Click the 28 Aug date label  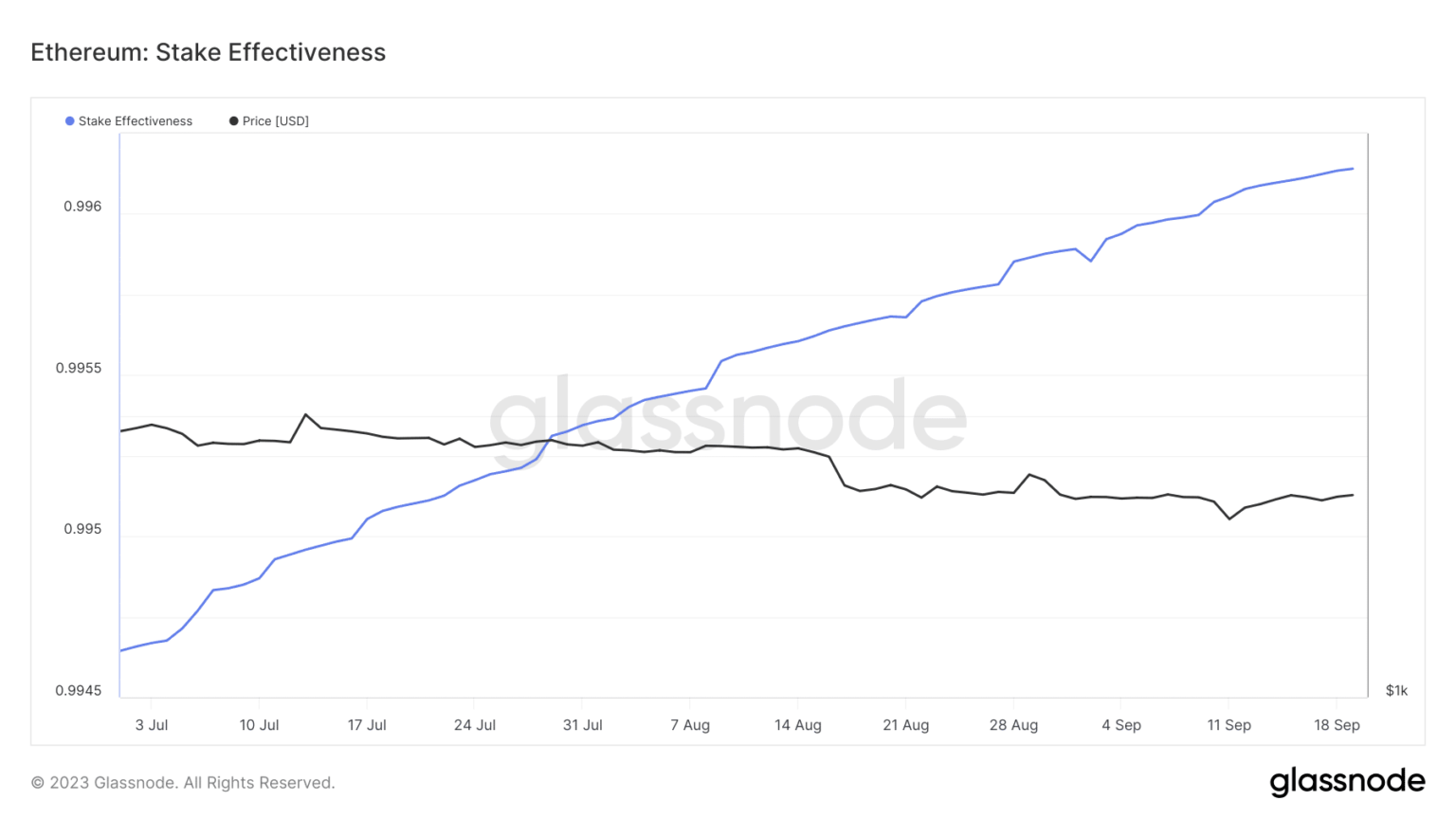point(1013,725)
